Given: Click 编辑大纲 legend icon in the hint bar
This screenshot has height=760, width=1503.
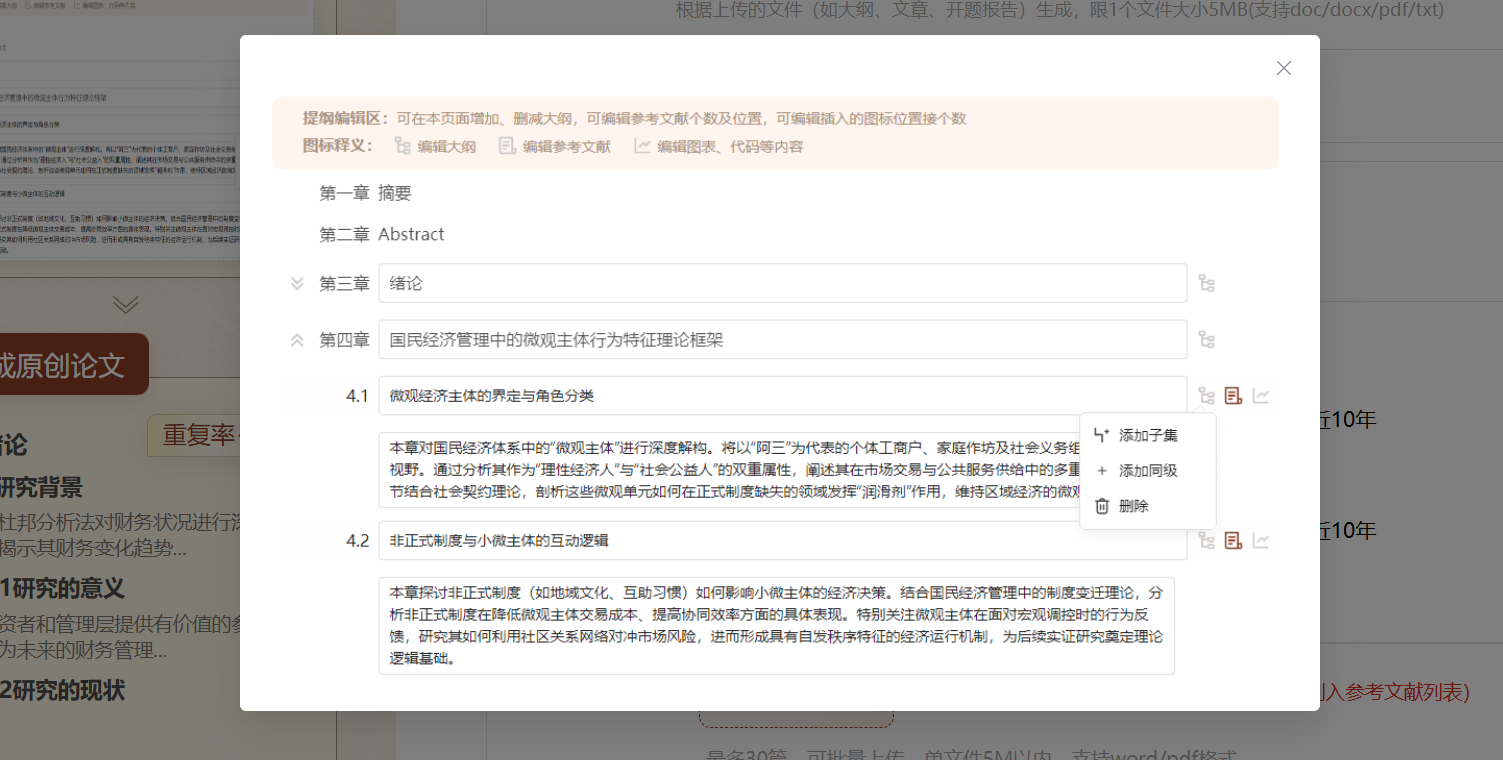Looking at the screenshot, I should tap(403, 146).
